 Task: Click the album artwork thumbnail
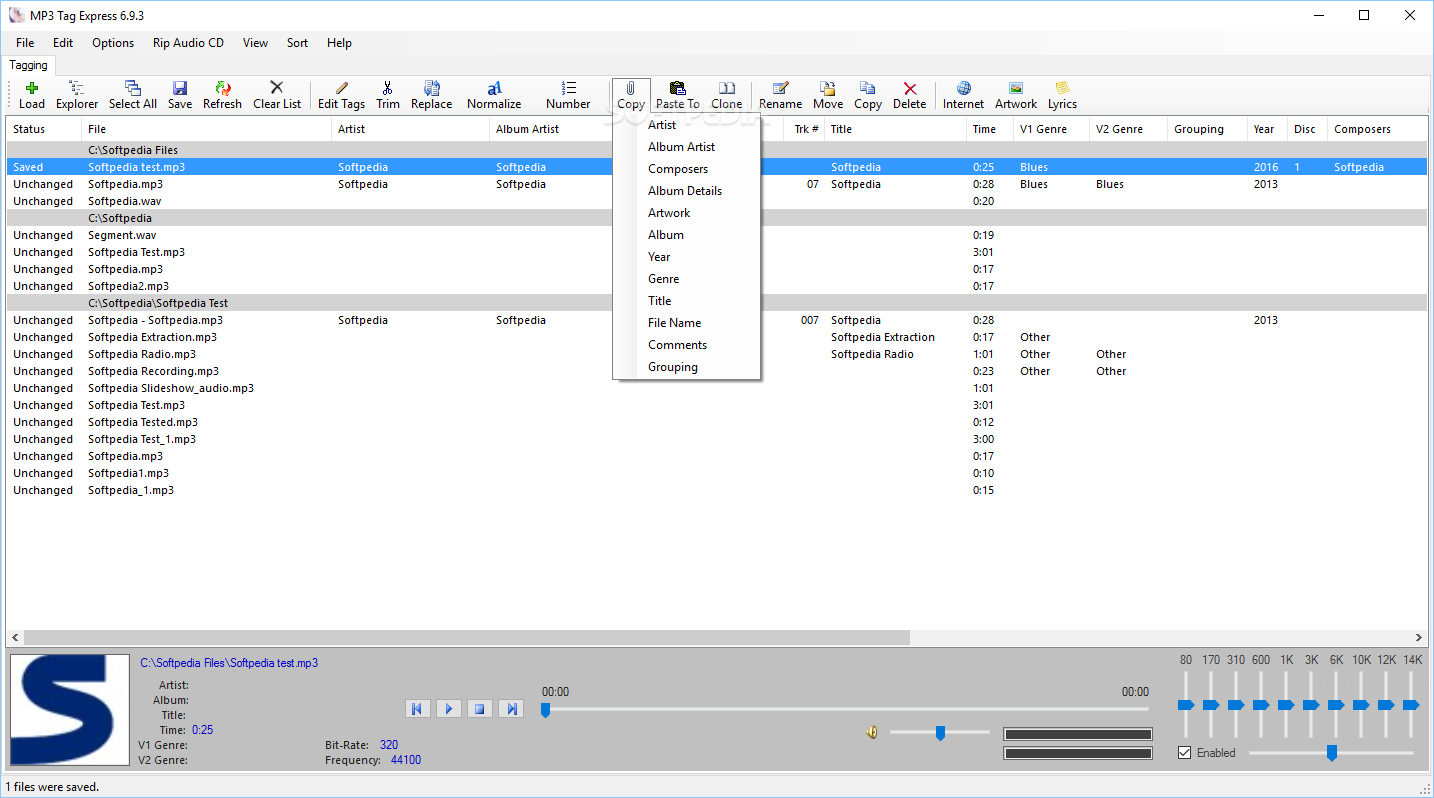(69, 711)
